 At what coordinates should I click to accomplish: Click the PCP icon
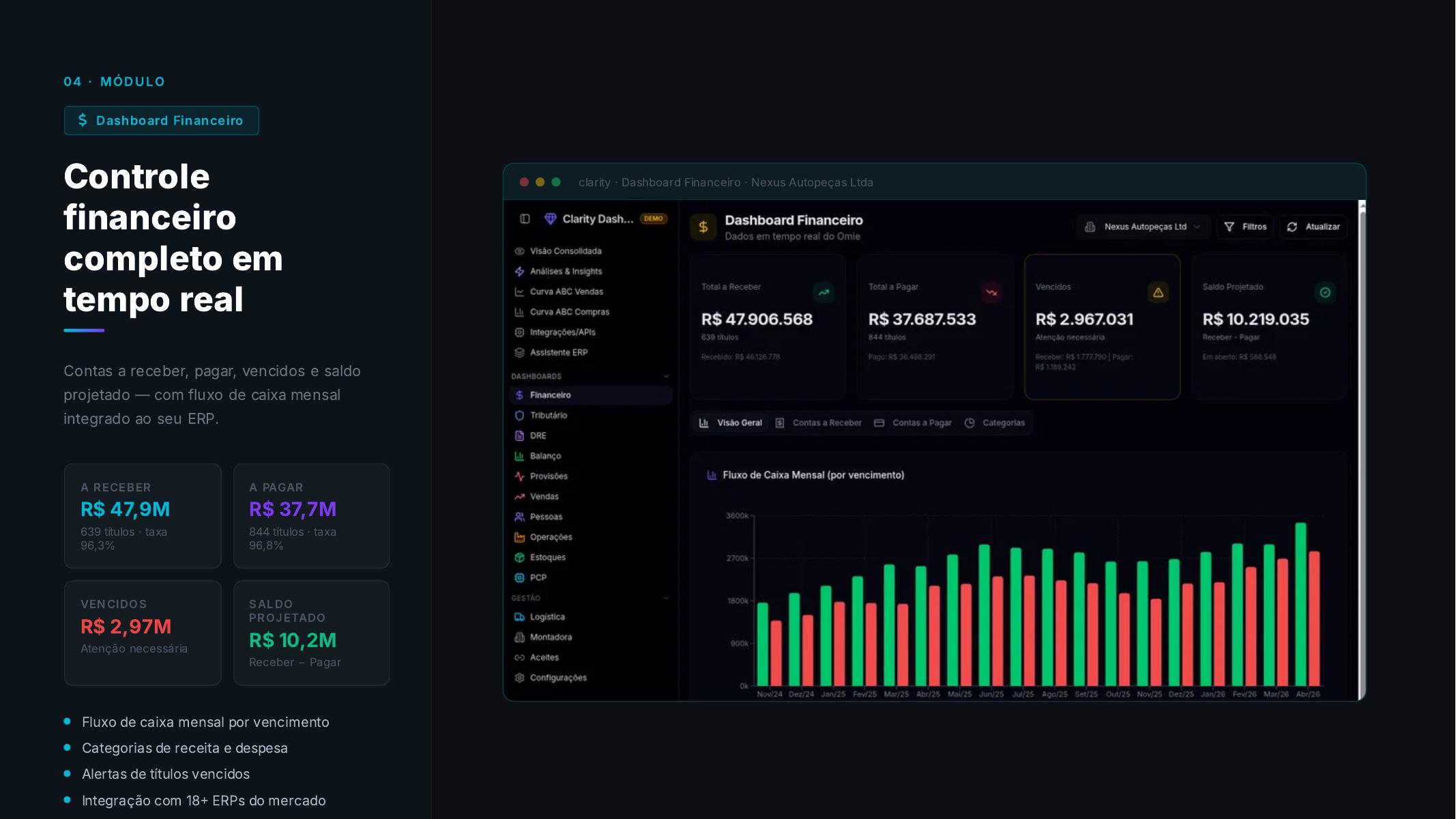(519, 577)
